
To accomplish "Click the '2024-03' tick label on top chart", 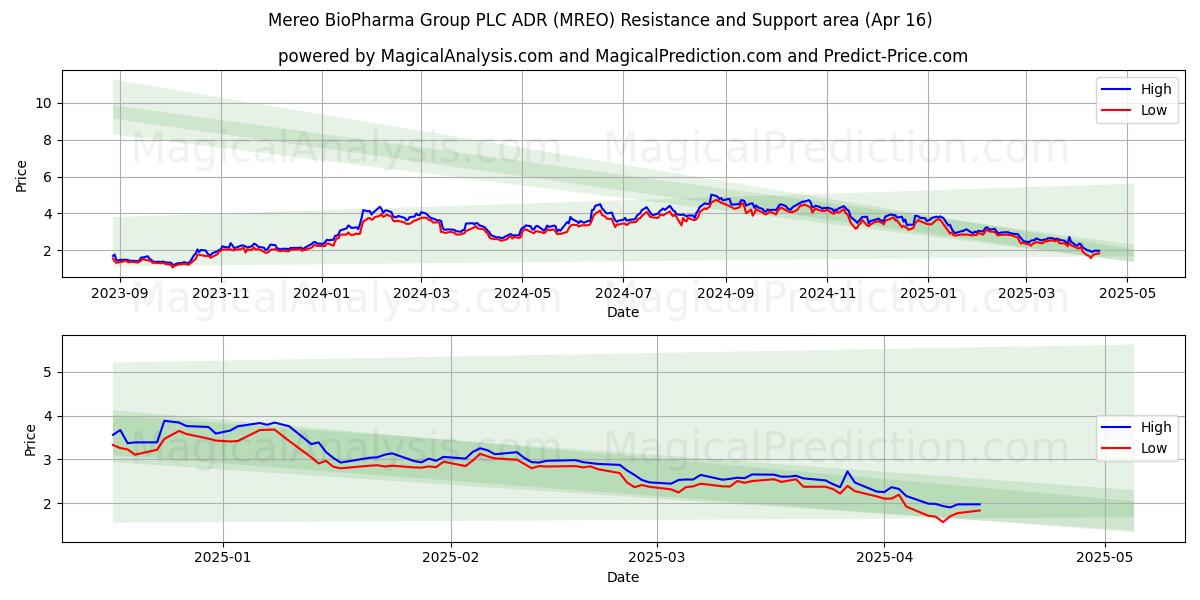I will [x=420, y=294].
